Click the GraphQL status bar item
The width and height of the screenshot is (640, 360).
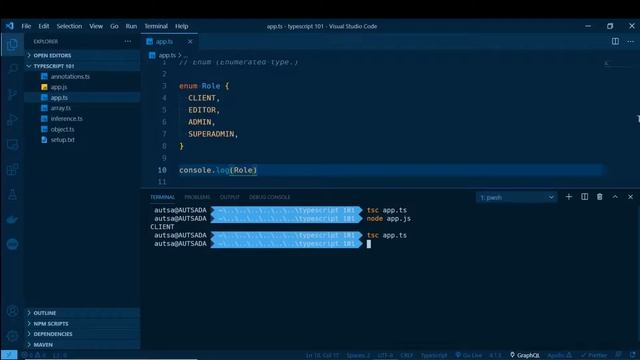click(524, 355)
